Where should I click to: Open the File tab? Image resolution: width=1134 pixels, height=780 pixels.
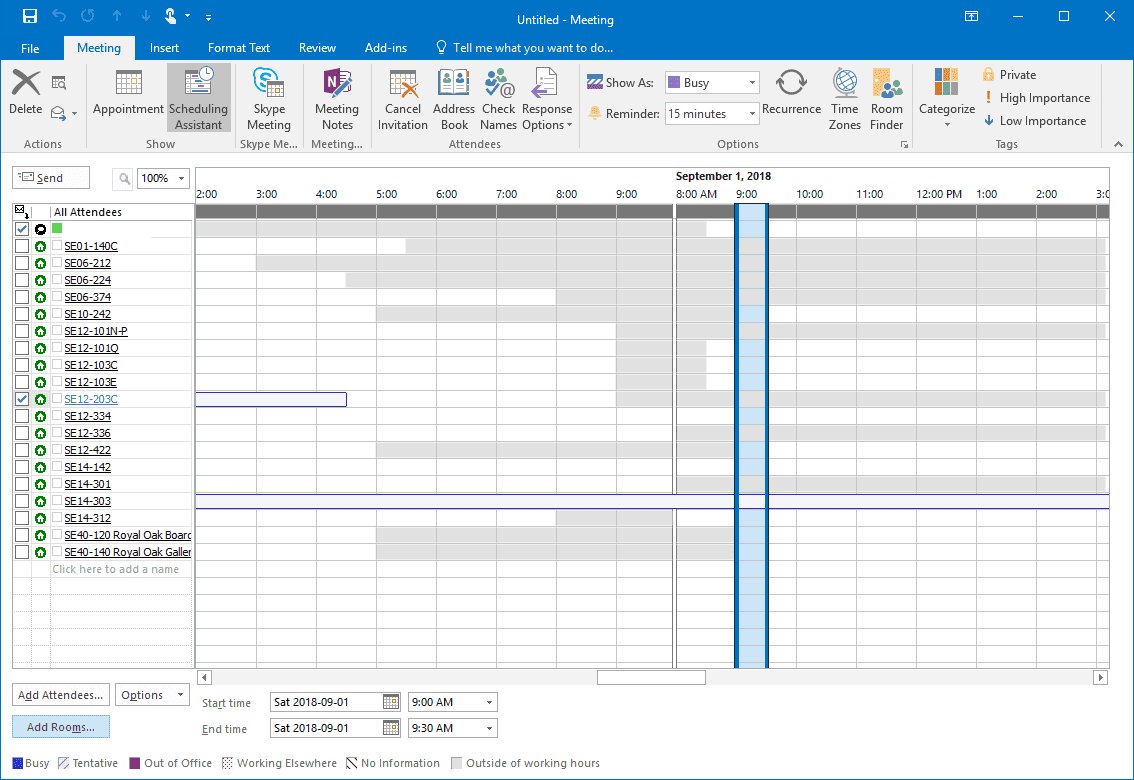click(30, 48)
